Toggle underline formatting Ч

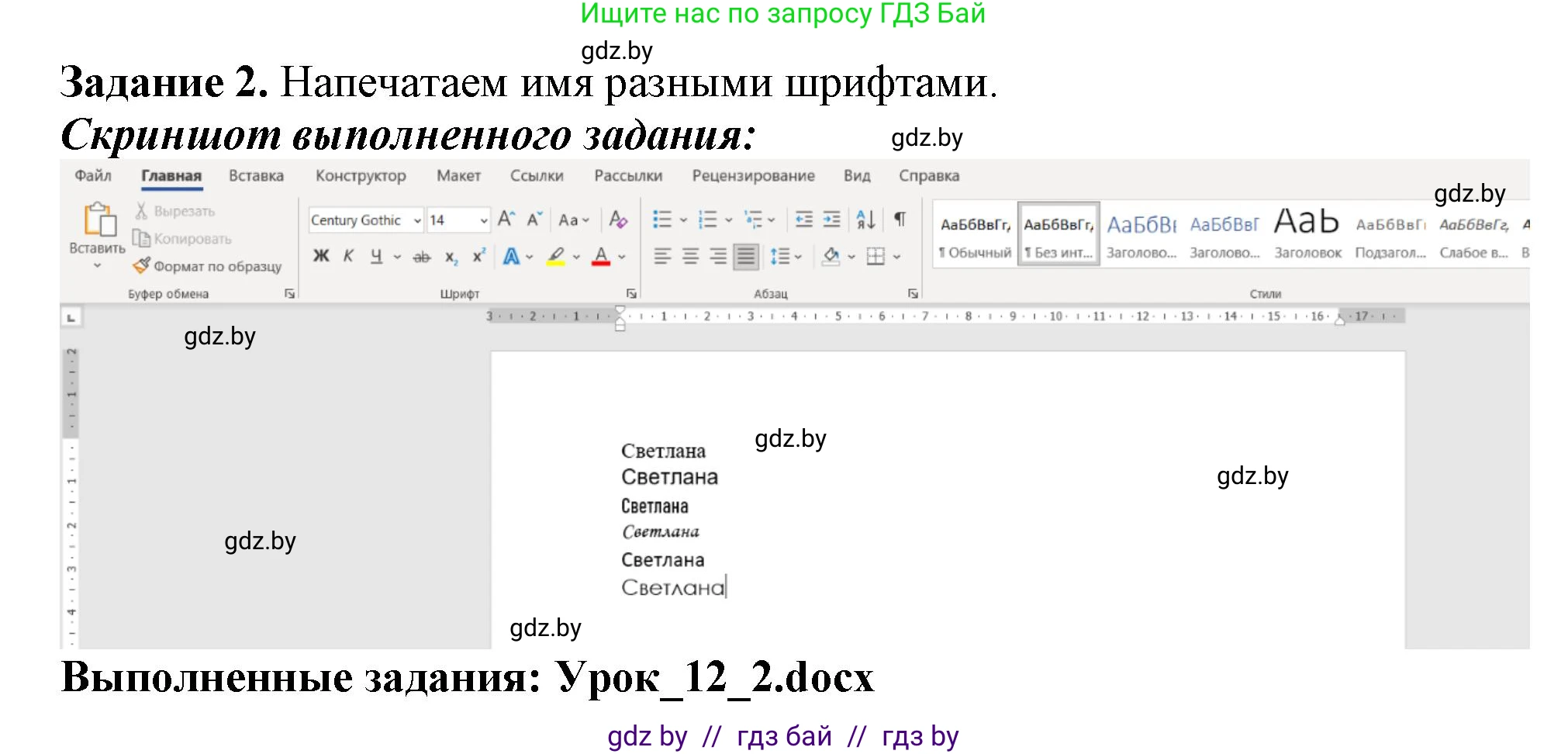point(378,256)
